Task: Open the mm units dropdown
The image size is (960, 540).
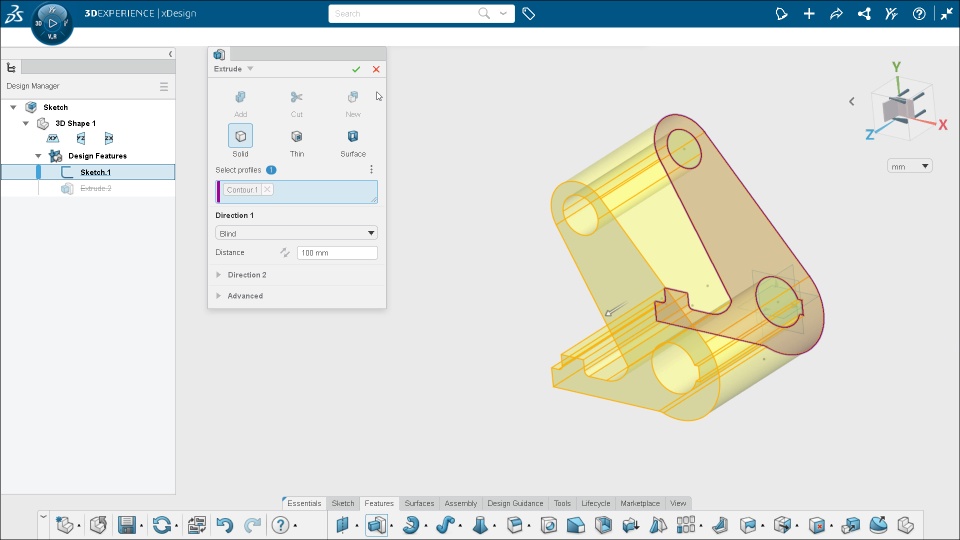Action: 909,166
